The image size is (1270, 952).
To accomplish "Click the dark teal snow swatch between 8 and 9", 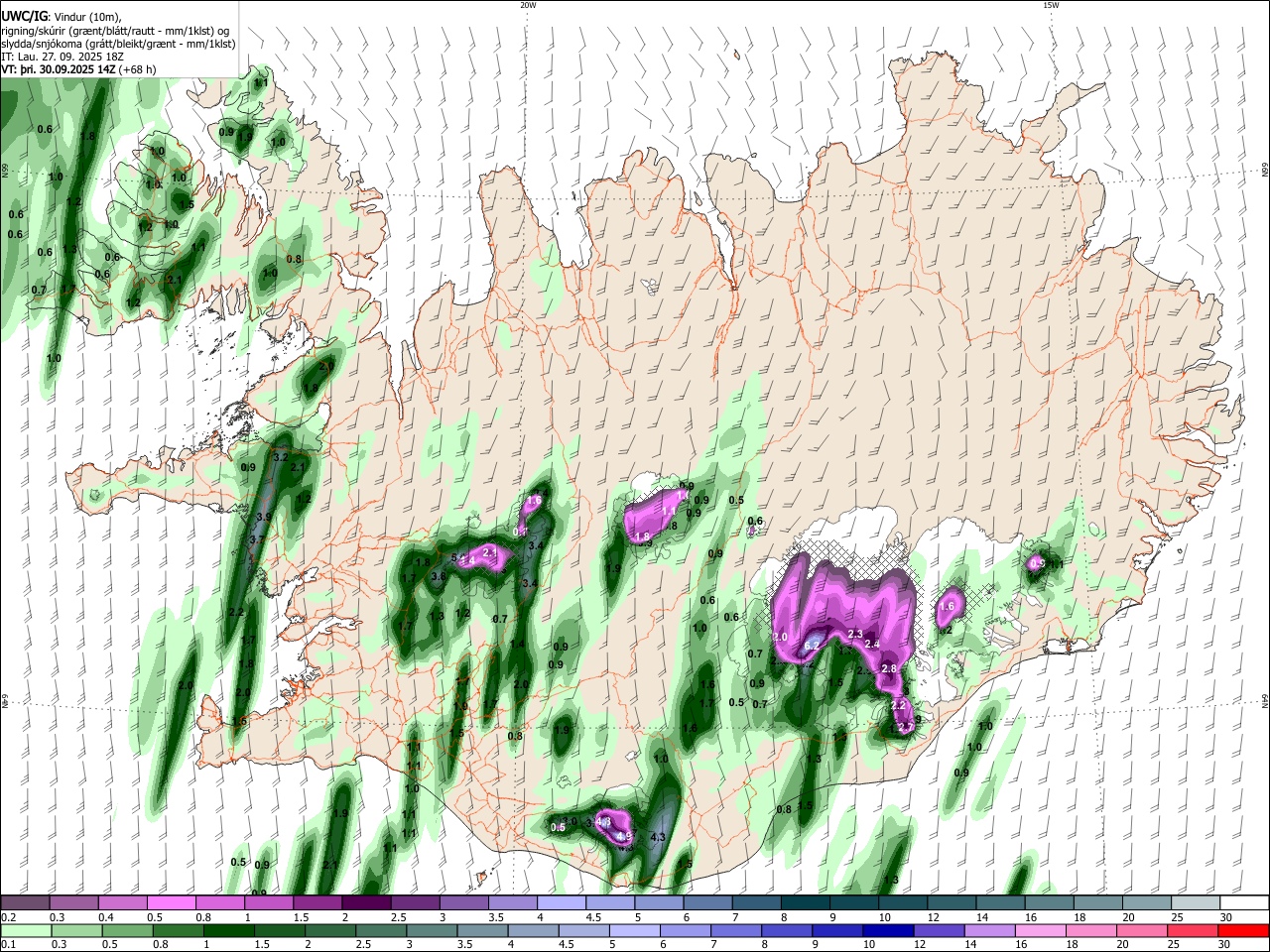I will 806,903.
